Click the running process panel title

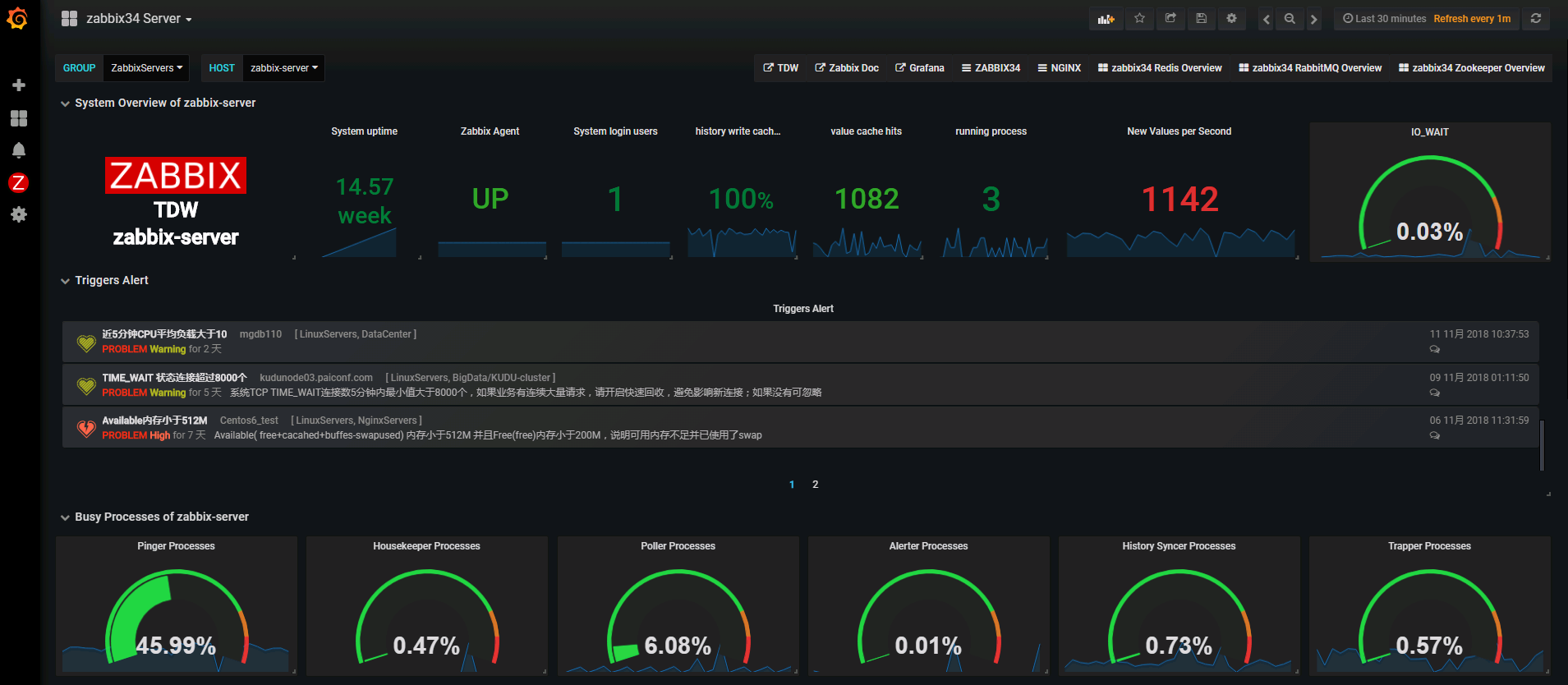click(x=991, y=131)
